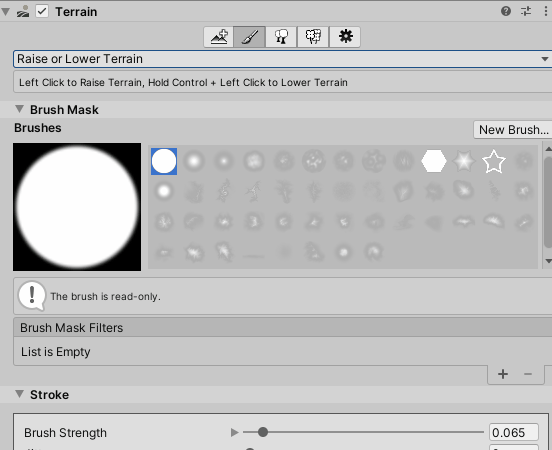The image size is (552, 450).
Task: Select the Create Neighbor Terrains tool
Action: tap(219, 37)
